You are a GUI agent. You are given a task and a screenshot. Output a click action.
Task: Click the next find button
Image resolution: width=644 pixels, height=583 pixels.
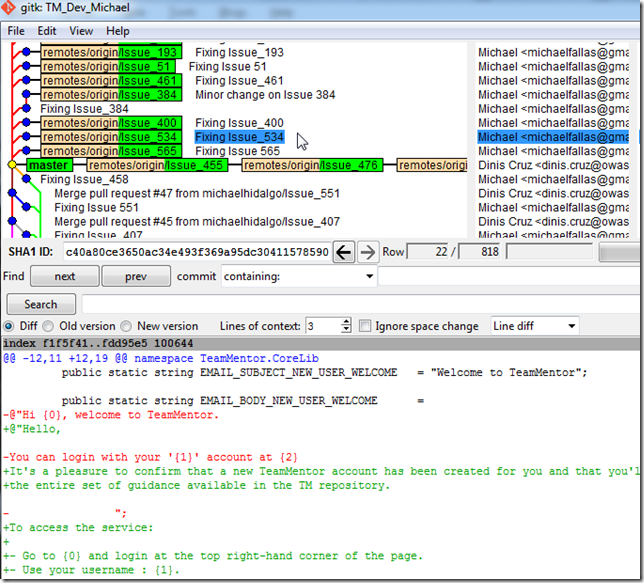[x=64, y=276]
